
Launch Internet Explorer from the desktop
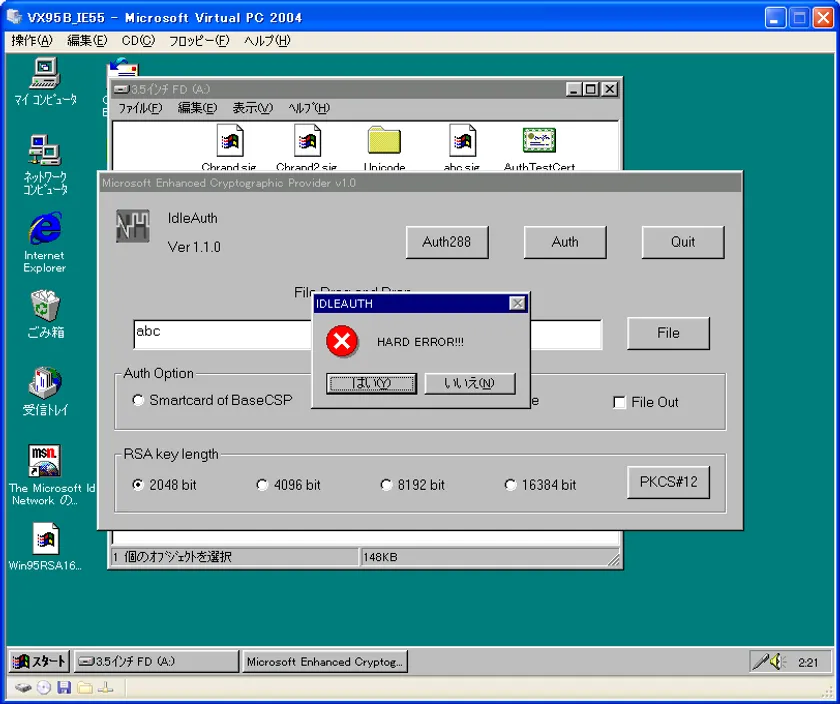point(45,231)
